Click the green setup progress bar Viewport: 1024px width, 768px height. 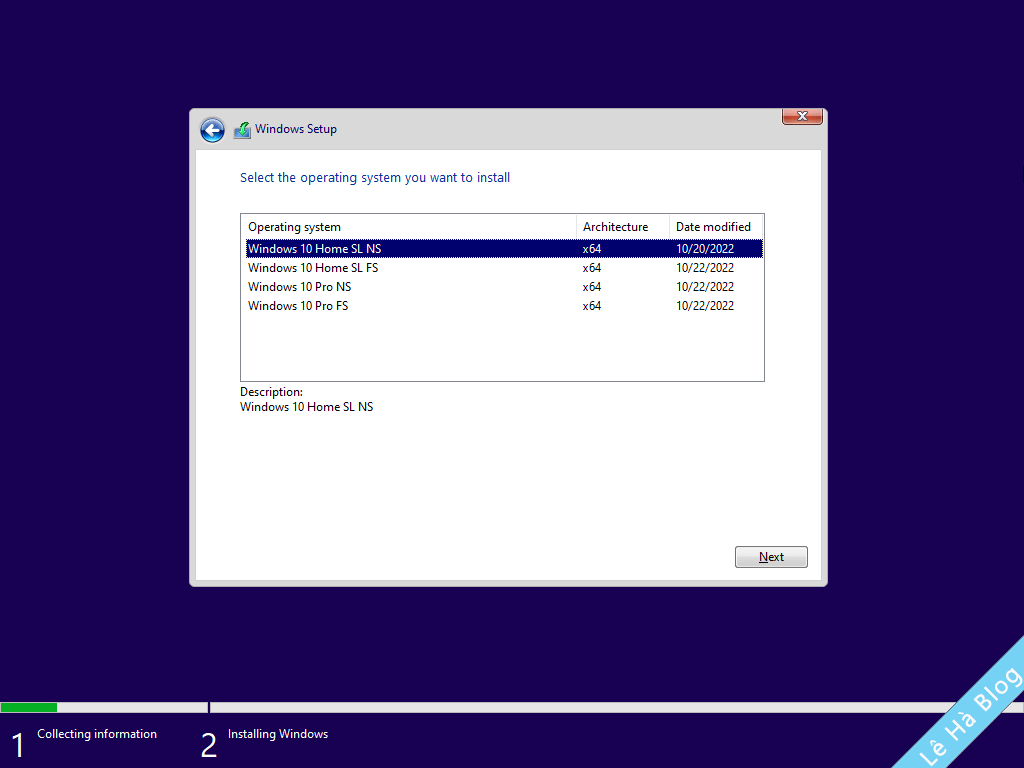click(x=29, y=707)
